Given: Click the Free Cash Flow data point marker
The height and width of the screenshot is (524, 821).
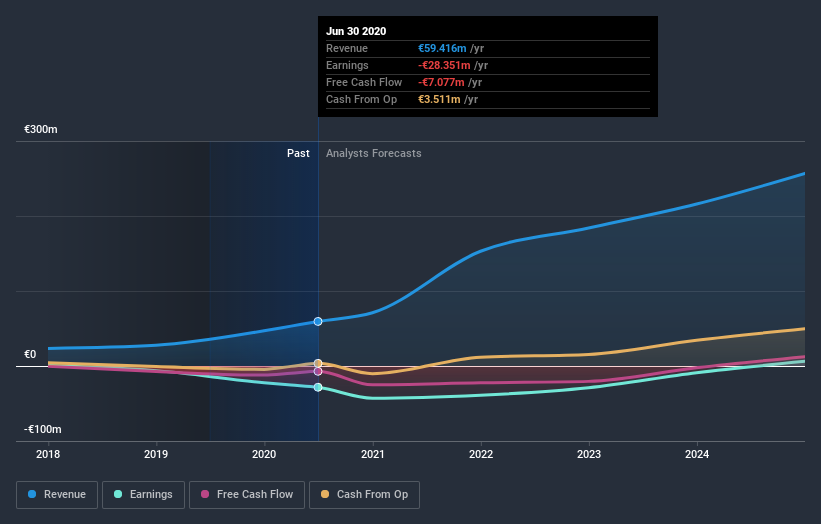Looking at the screenshot, I should coord(318,372).
